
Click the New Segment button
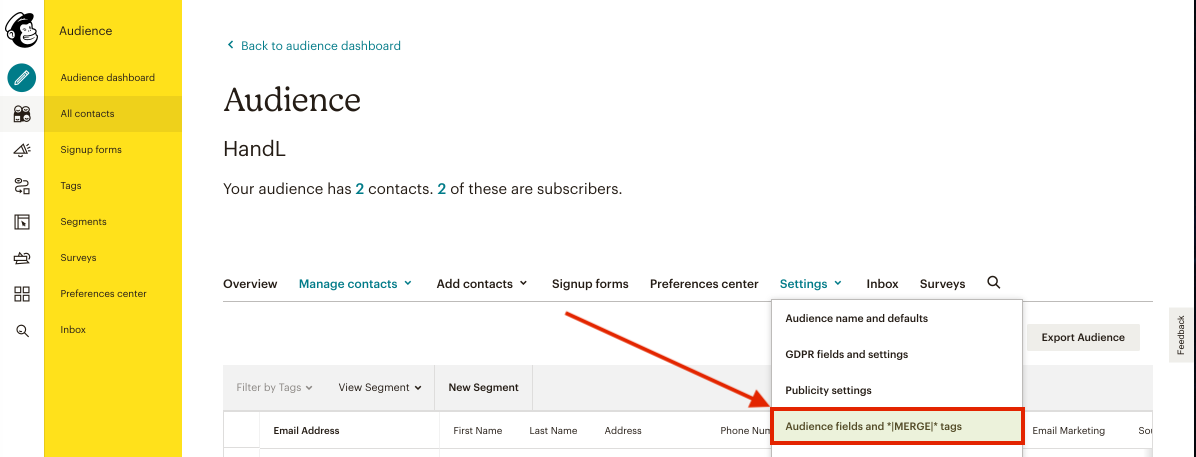coord(483,388)
